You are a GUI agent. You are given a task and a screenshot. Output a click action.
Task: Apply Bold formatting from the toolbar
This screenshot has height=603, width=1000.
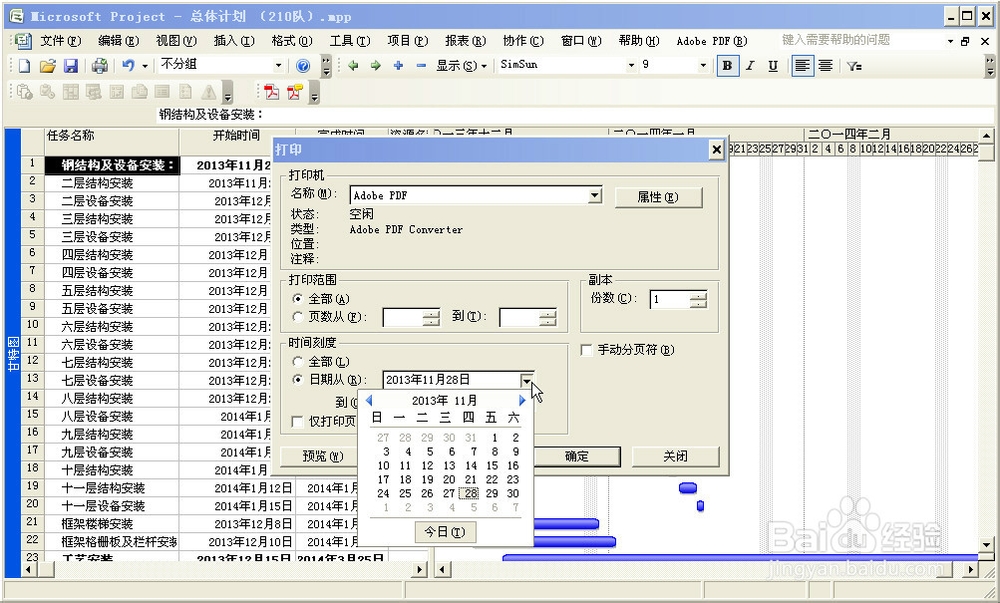[727, 65]
